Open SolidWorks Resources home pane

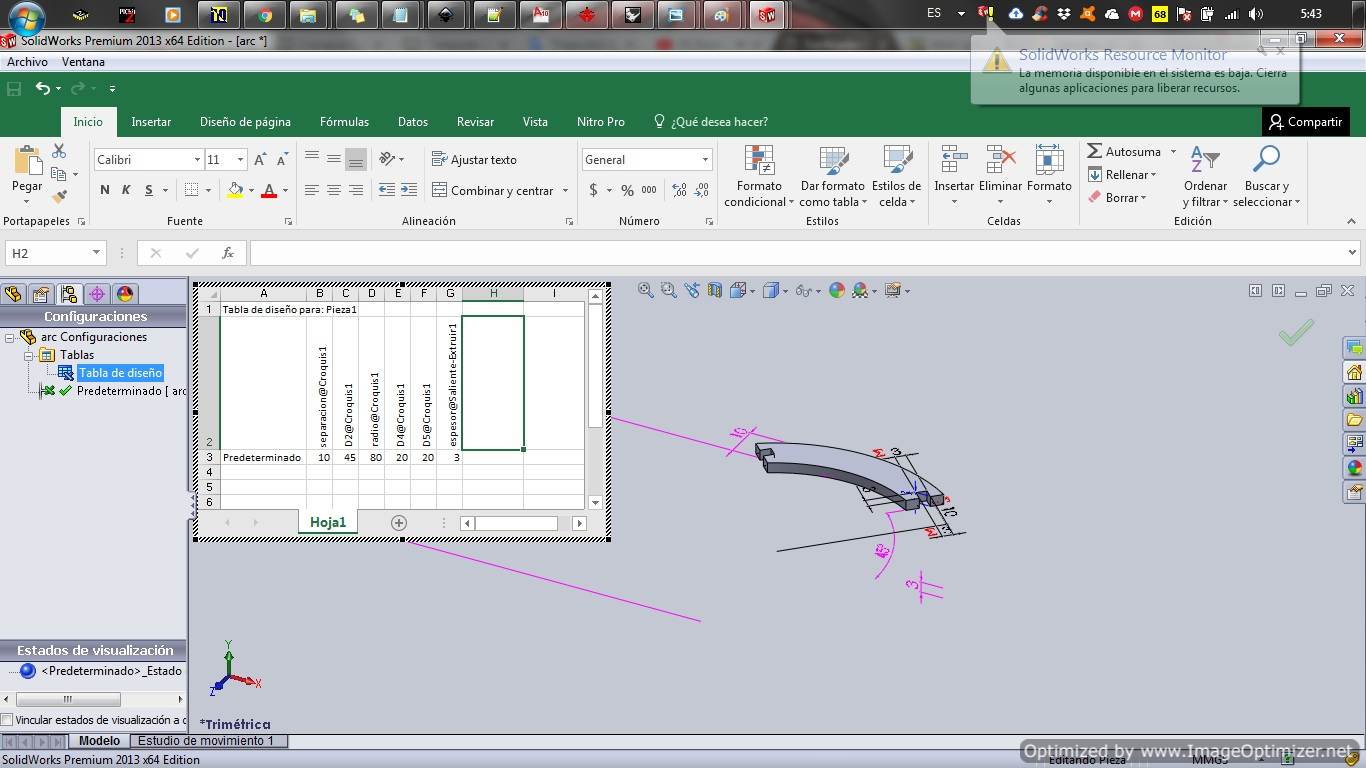pos(1355,372)
